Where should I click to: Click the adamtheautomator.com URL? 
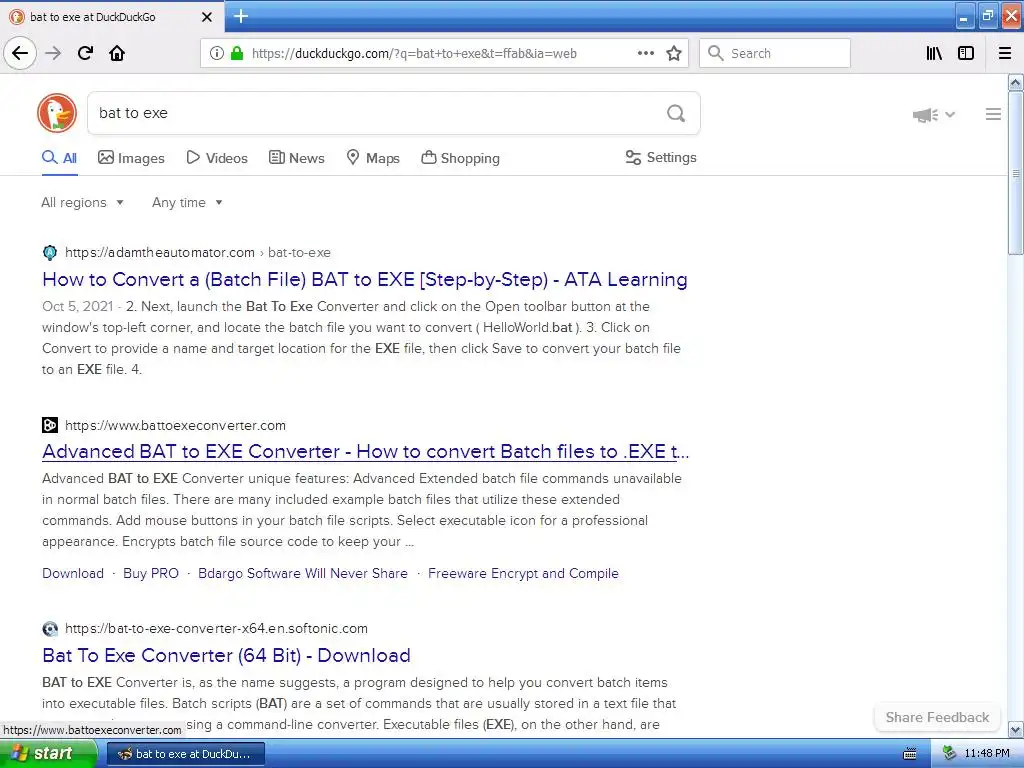coord(160,253)
